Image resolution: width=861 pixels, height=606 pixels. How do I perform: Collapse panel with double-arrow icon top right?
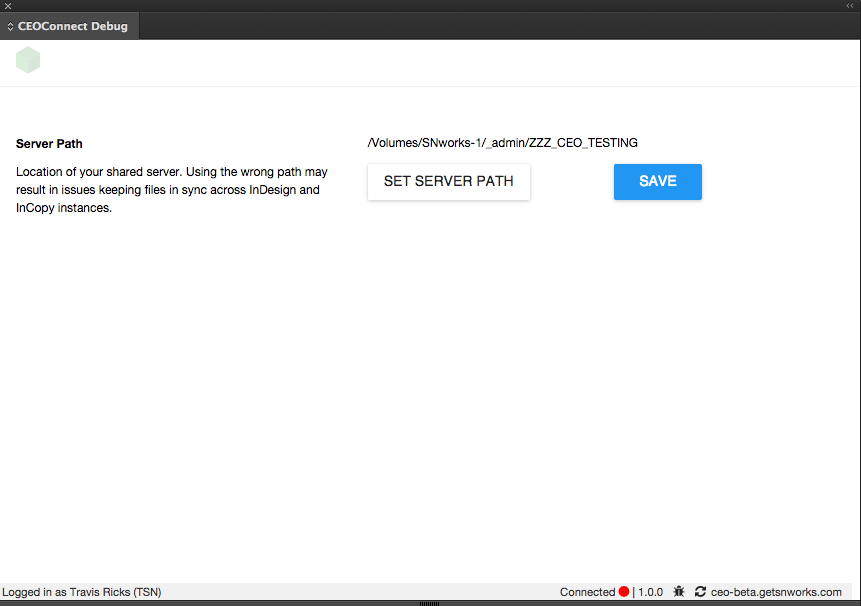(x=850, y=6)
